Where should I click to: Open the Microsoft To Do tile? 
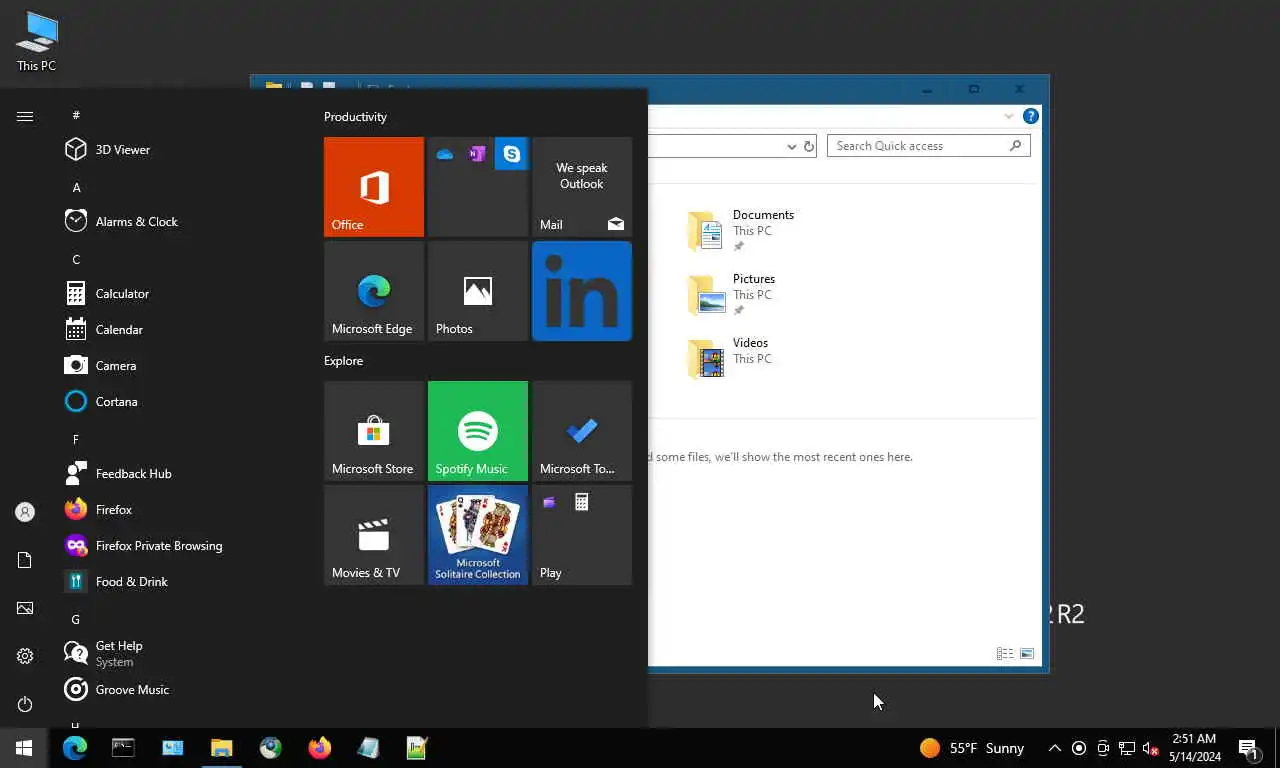tap(582, 431)
